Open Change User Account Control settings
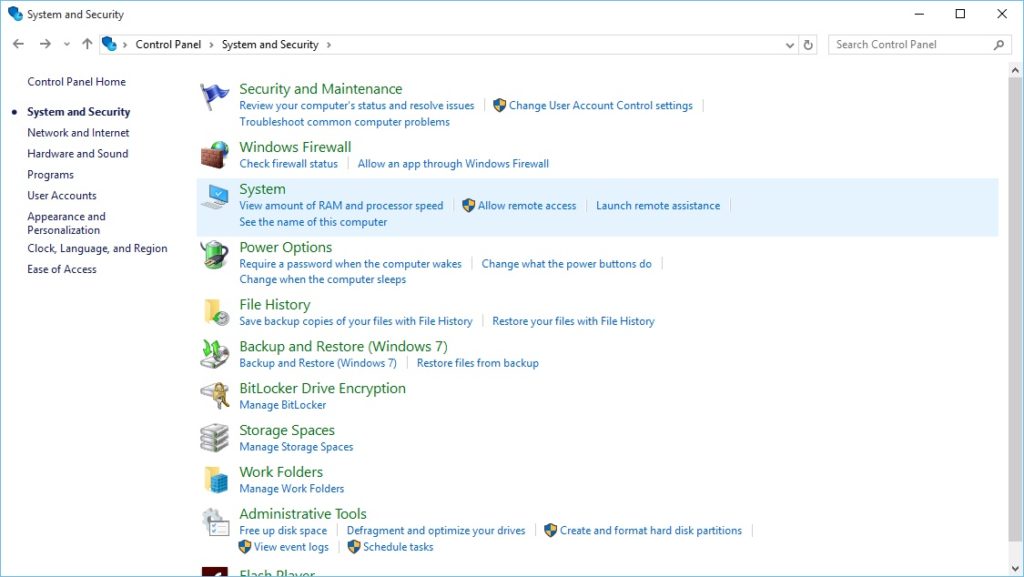 600,106
